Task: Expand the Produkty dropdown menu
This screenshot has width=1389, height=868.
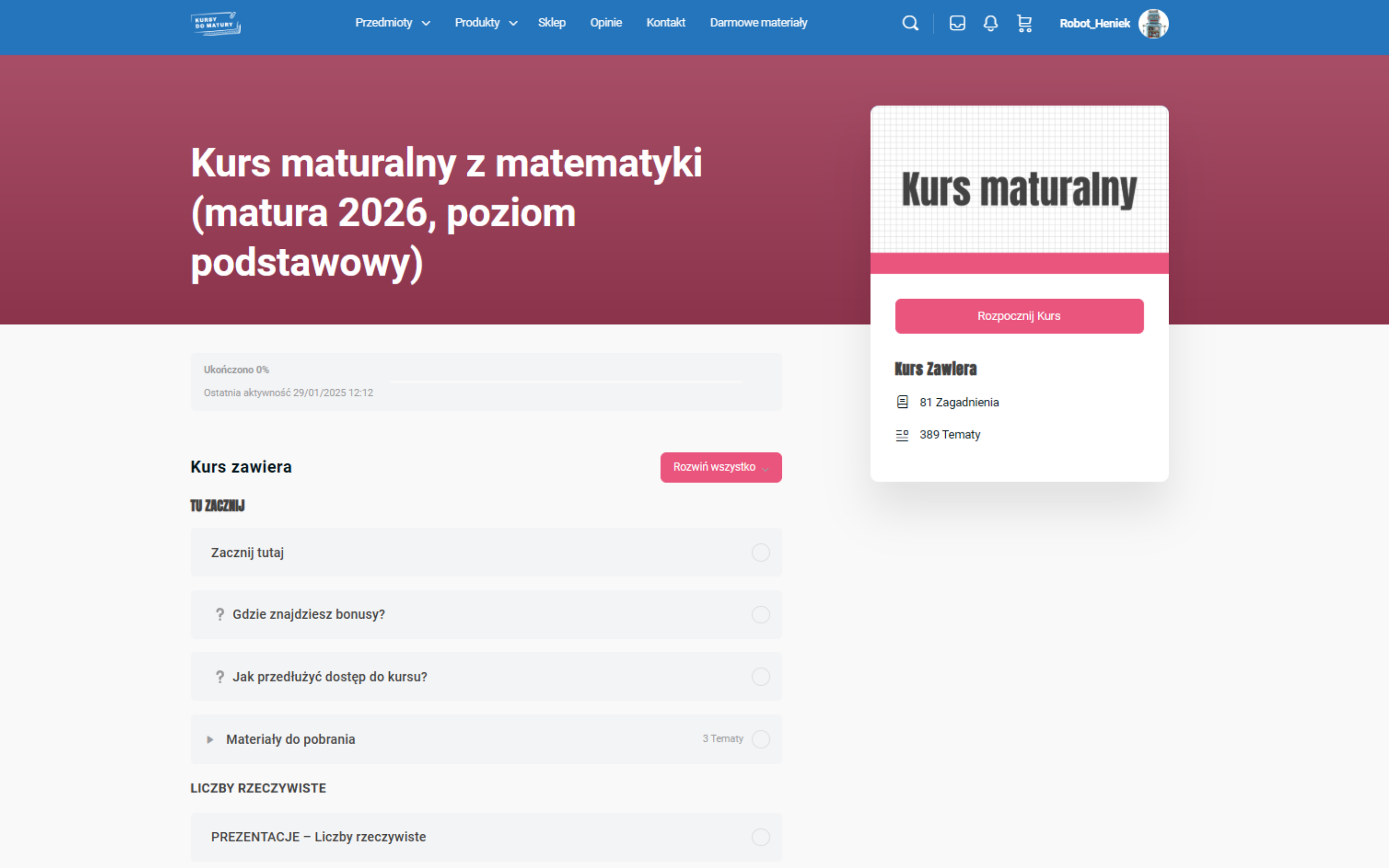Action: coord(486,23)
